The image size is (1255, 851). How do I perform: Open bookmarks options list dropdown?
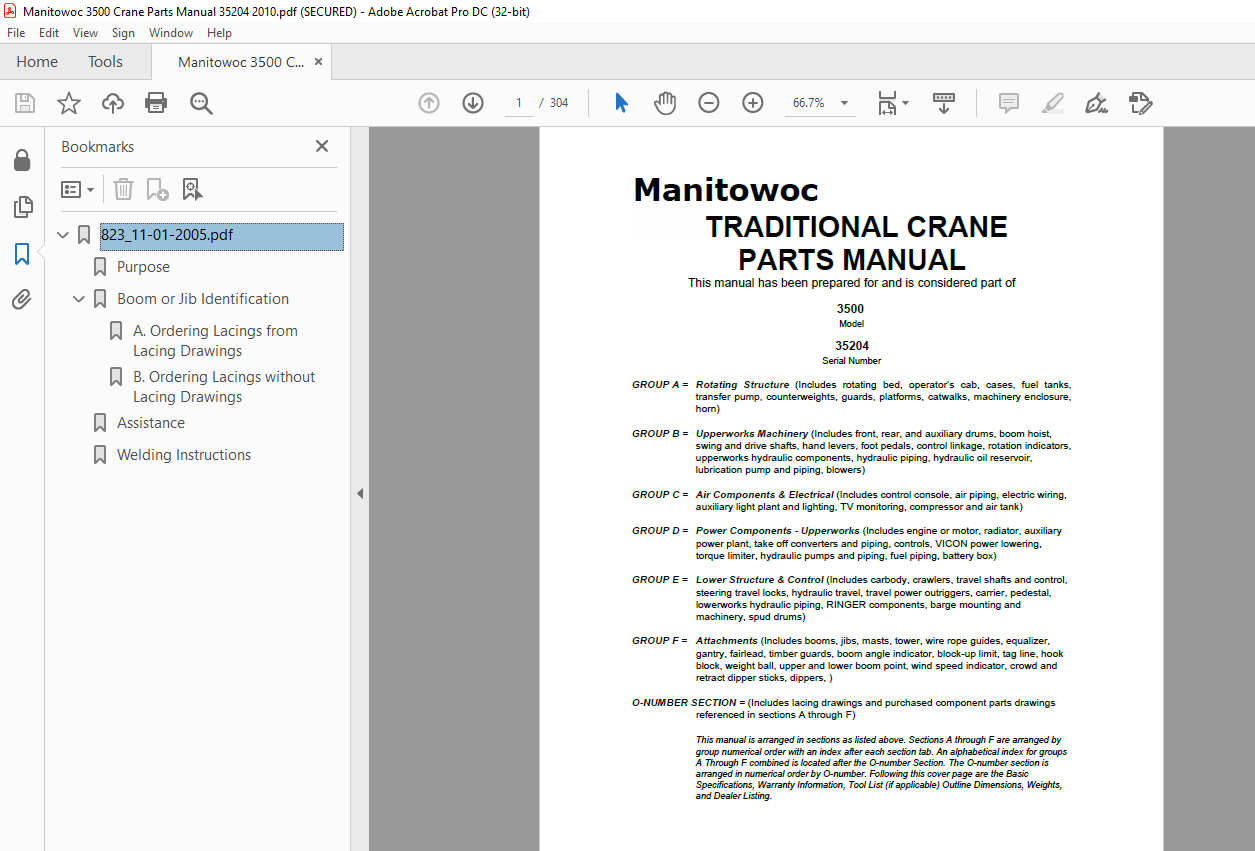point(77,189)
